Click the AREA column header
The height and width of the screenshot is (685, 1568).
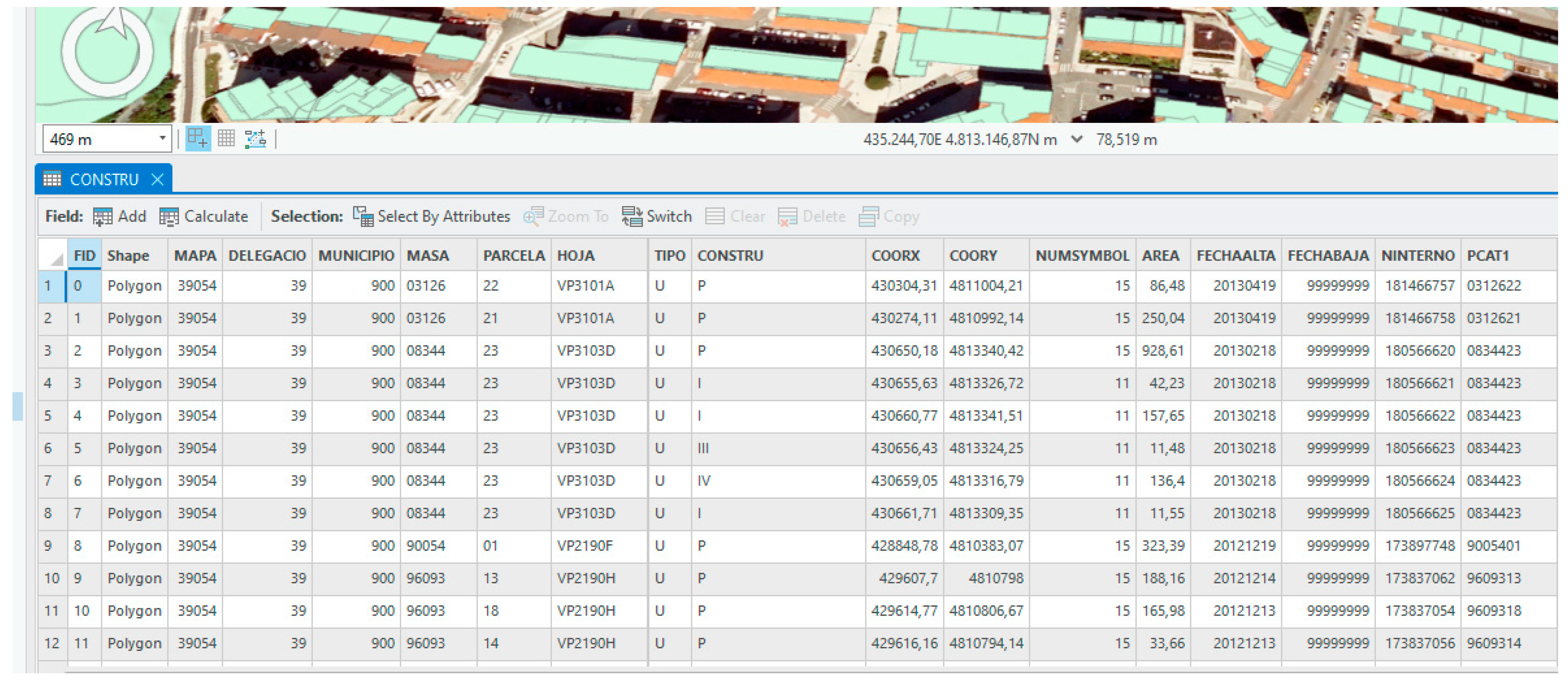[1160, 256]
